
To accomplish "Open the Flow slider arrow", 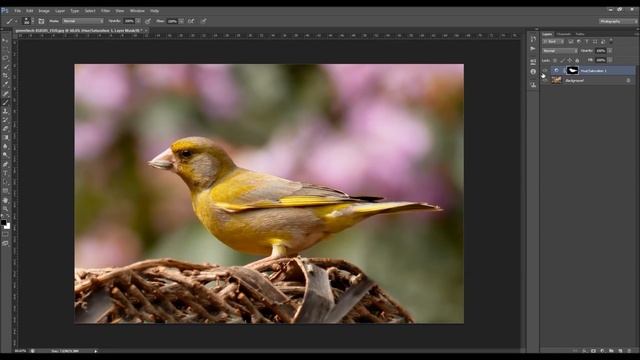I will pyautogui.click(x=181, y=21).
